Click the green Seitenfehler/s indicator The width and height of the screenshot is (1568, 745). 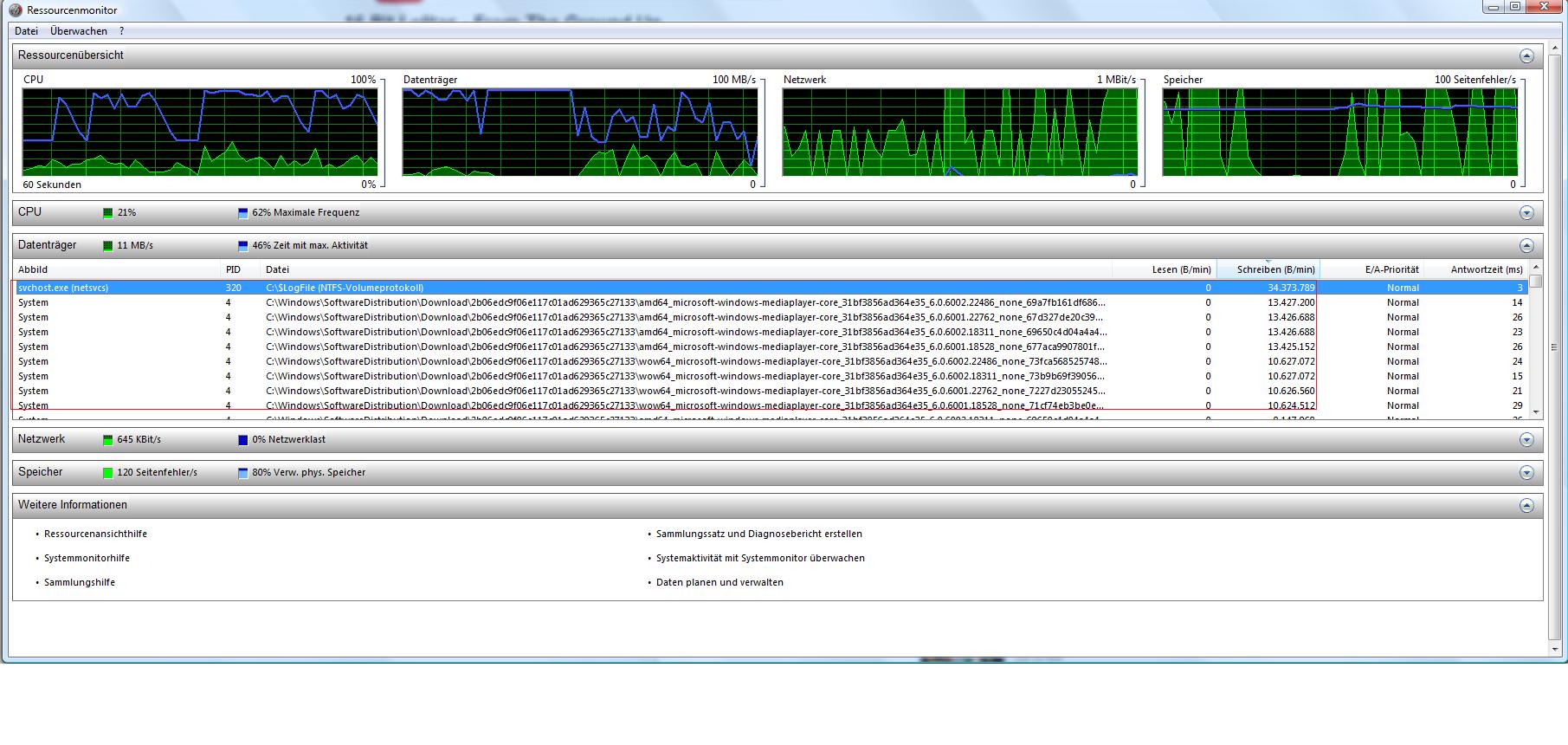point(108,473)
